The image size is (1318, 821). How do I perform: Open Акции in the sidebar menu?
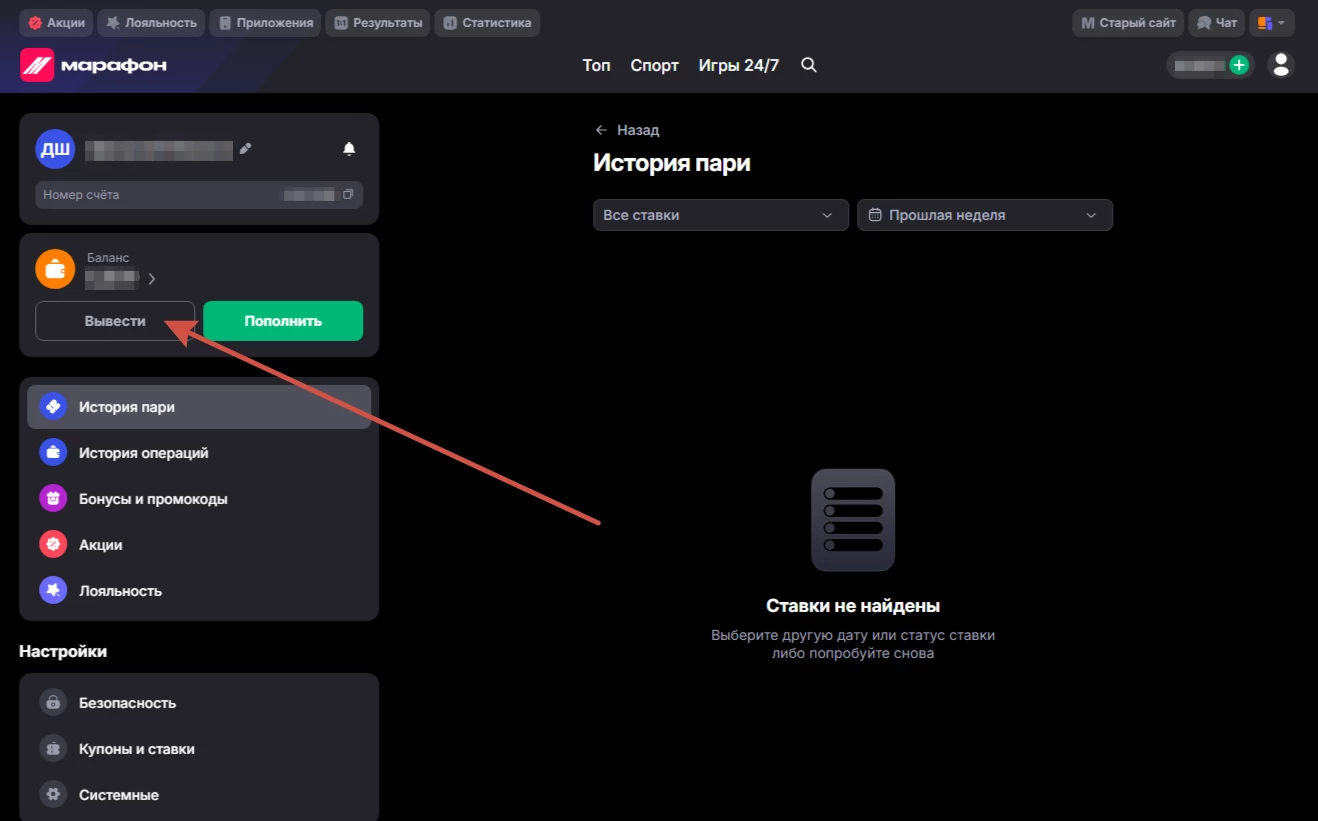pos(199,545)
